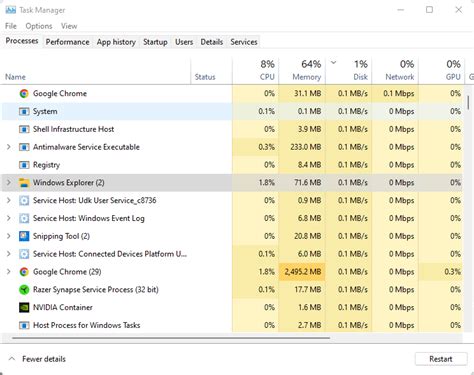Select the Windows Explorer (2) process name
This screenshot has width=474, height=375.
click(x=68, y=183)
